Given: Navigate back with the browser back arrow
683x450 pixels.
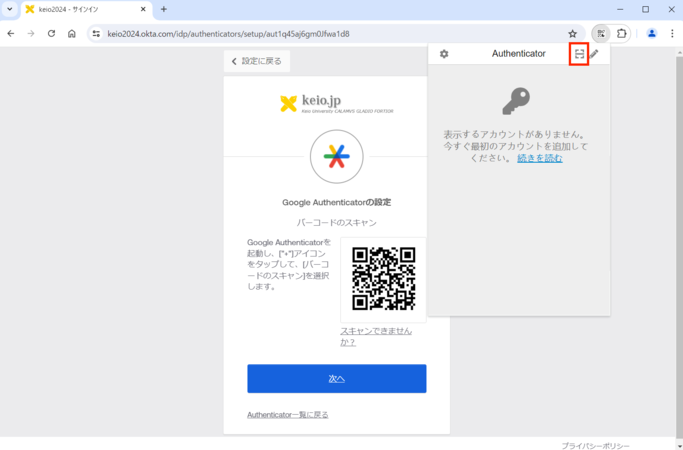Looking at the screenshot, I should pos(11,34).
